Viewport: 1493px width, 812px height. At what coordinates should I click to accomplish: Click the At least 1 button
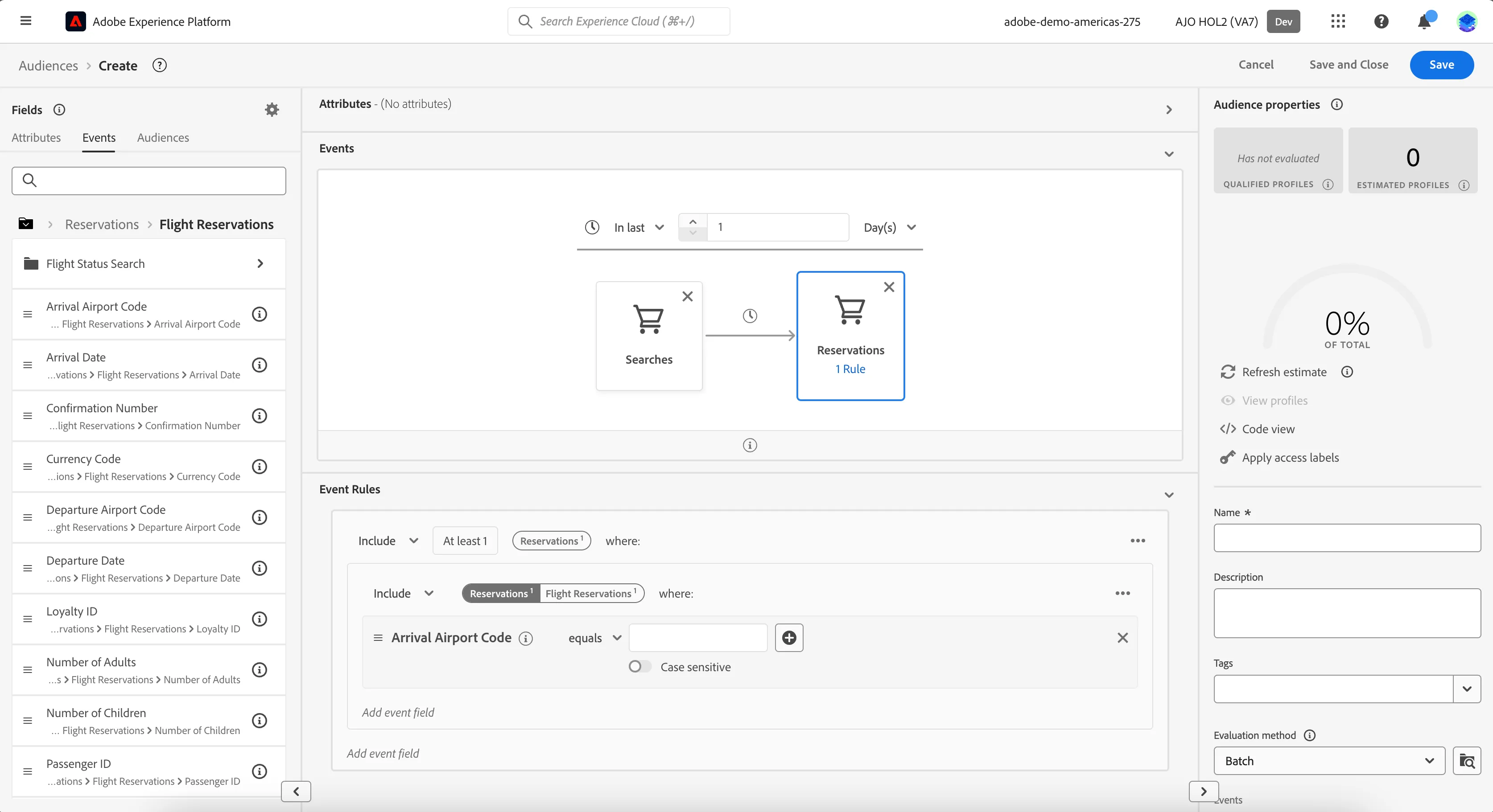click(465, 541)
